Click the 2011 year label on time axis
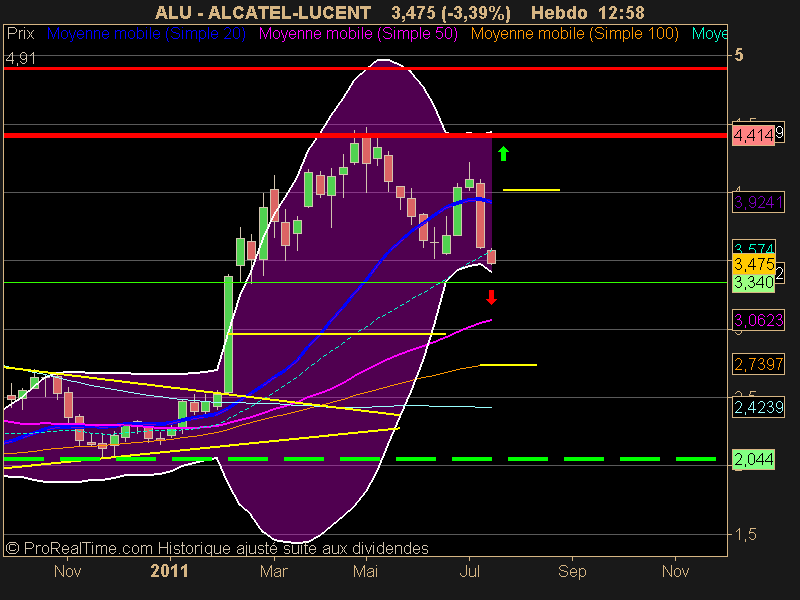This screenshot has width=800, height=600. pos(169,571)
